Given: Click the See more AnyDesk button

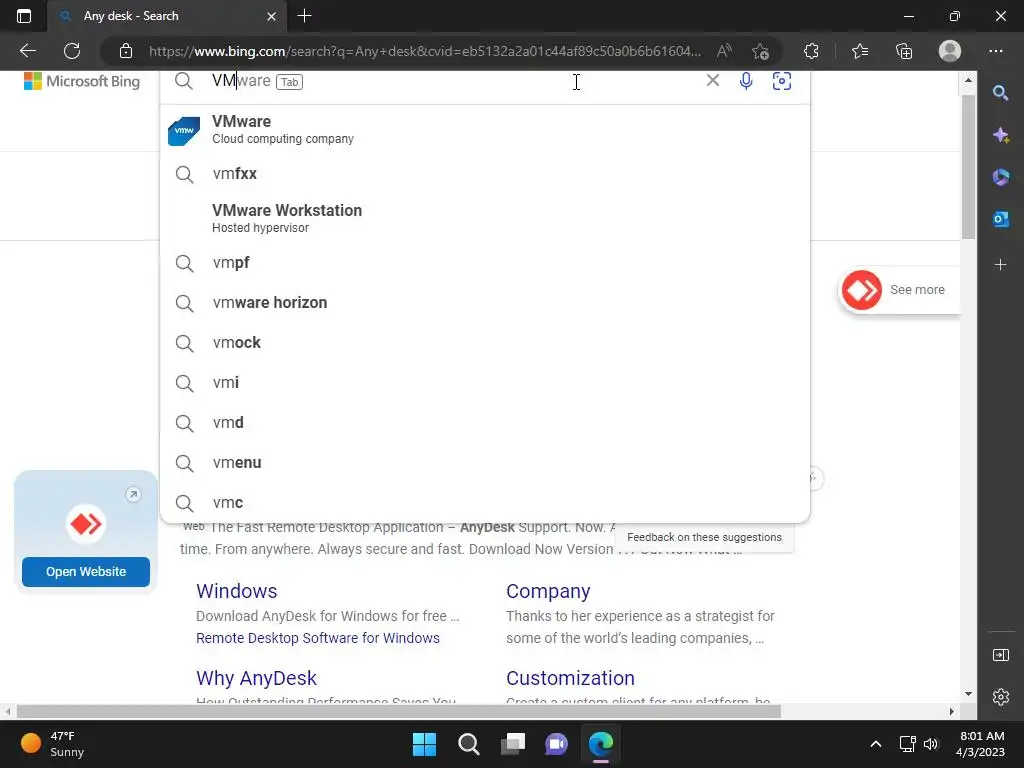Looking at the screenshot, I should point(899,289).
